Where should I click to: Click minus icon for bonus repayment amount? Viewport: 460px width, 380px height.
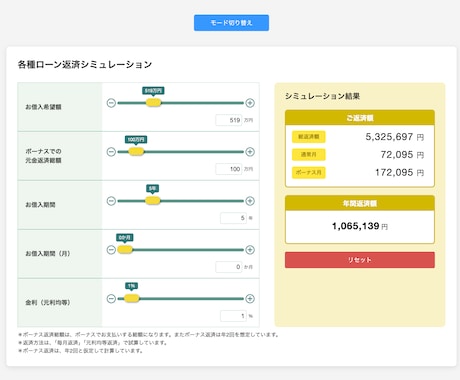111,152
